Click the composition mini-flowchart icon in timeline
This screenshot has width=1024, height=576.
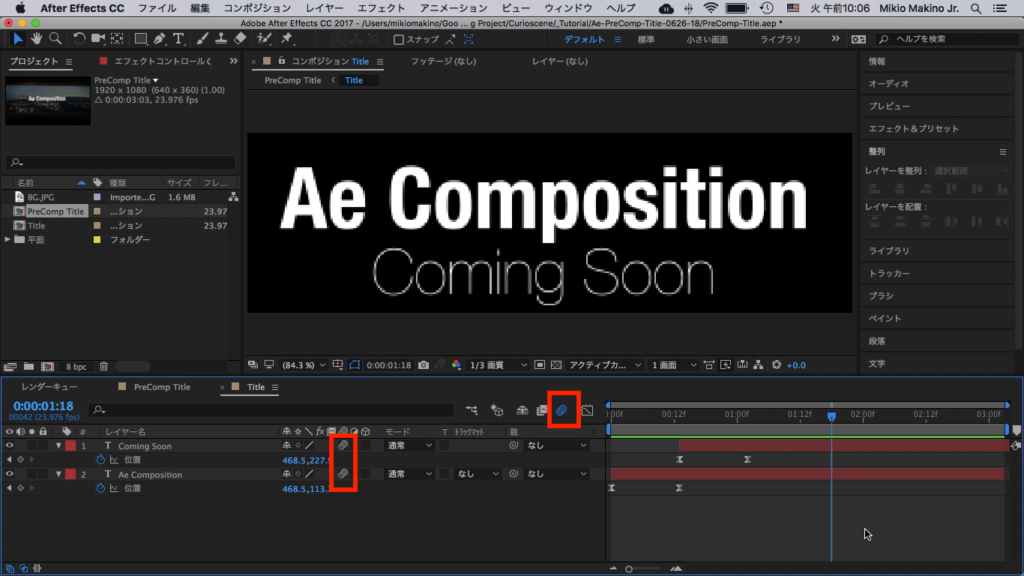click(x=472, y=410)
